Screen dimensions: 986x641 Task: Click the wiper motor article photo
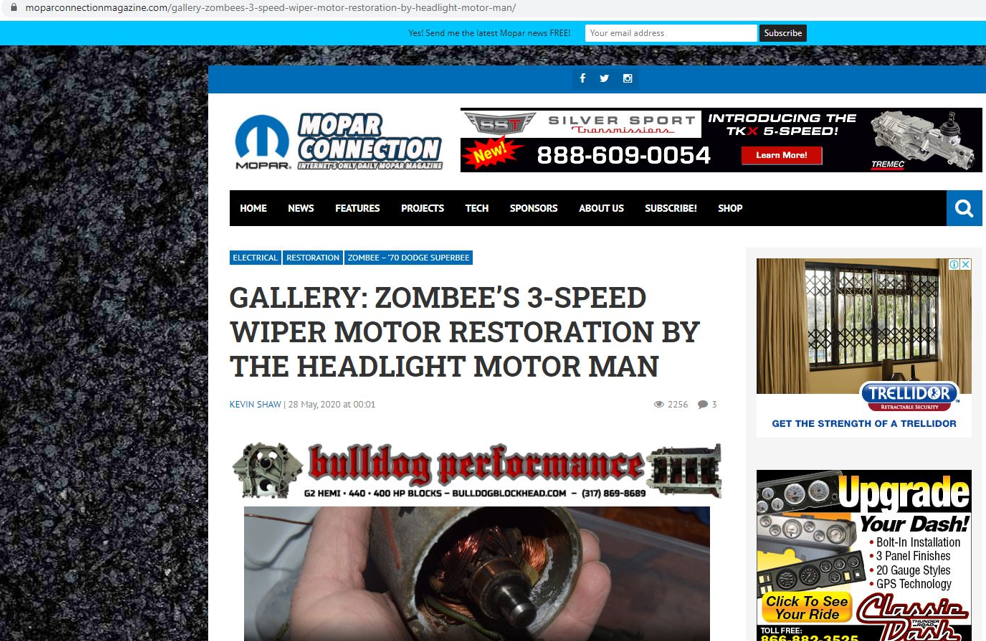(477, 574)
